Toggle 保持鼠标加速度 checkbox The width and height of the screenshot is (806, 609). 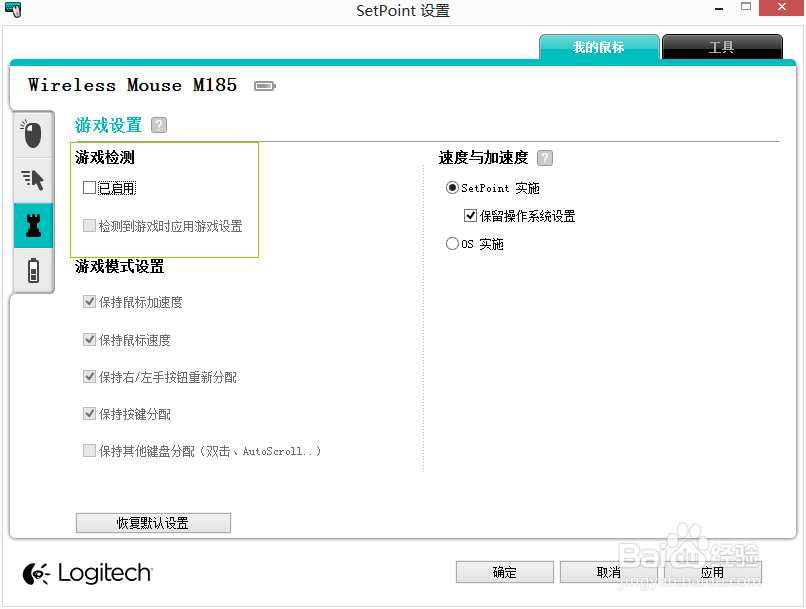pos(89,302)
